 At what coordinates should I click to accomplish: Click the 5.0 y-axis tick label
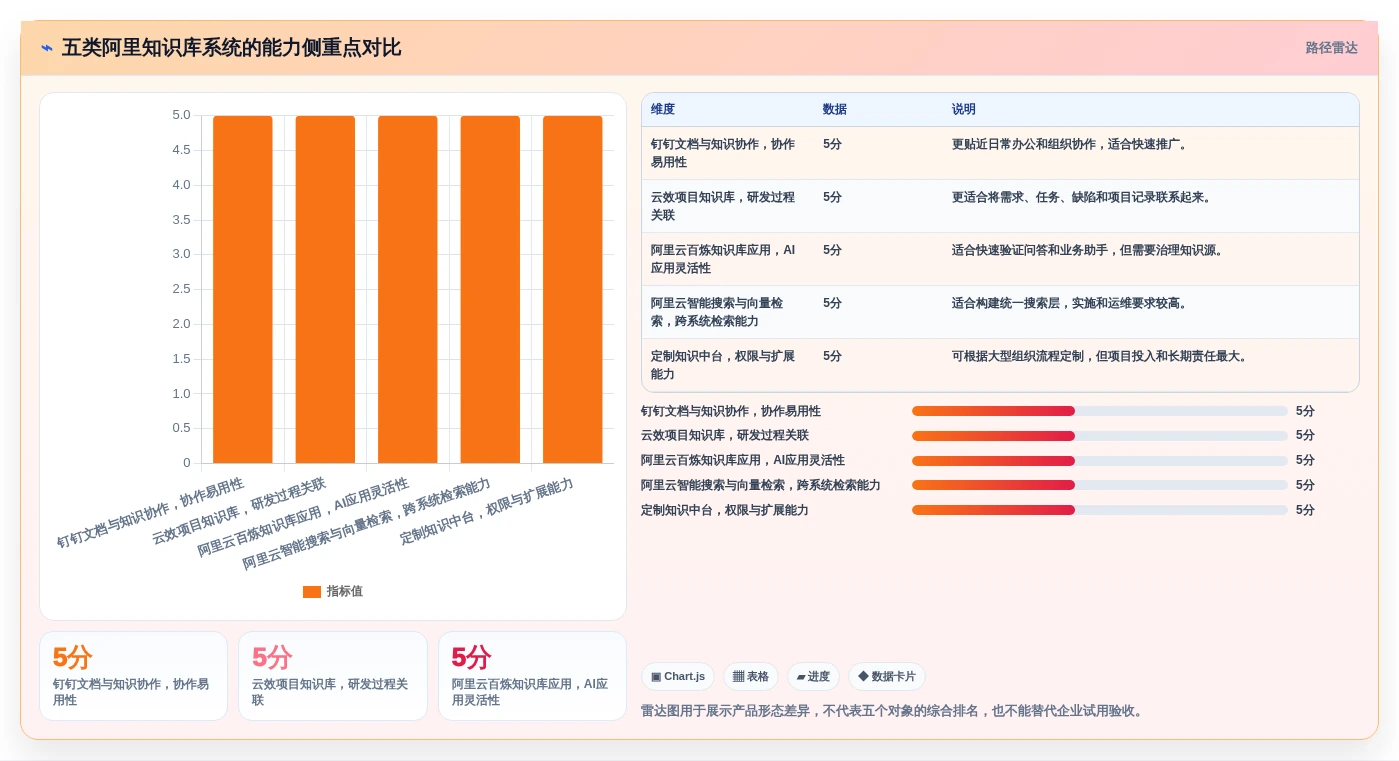pyautogui.click(x=181, y=115)
